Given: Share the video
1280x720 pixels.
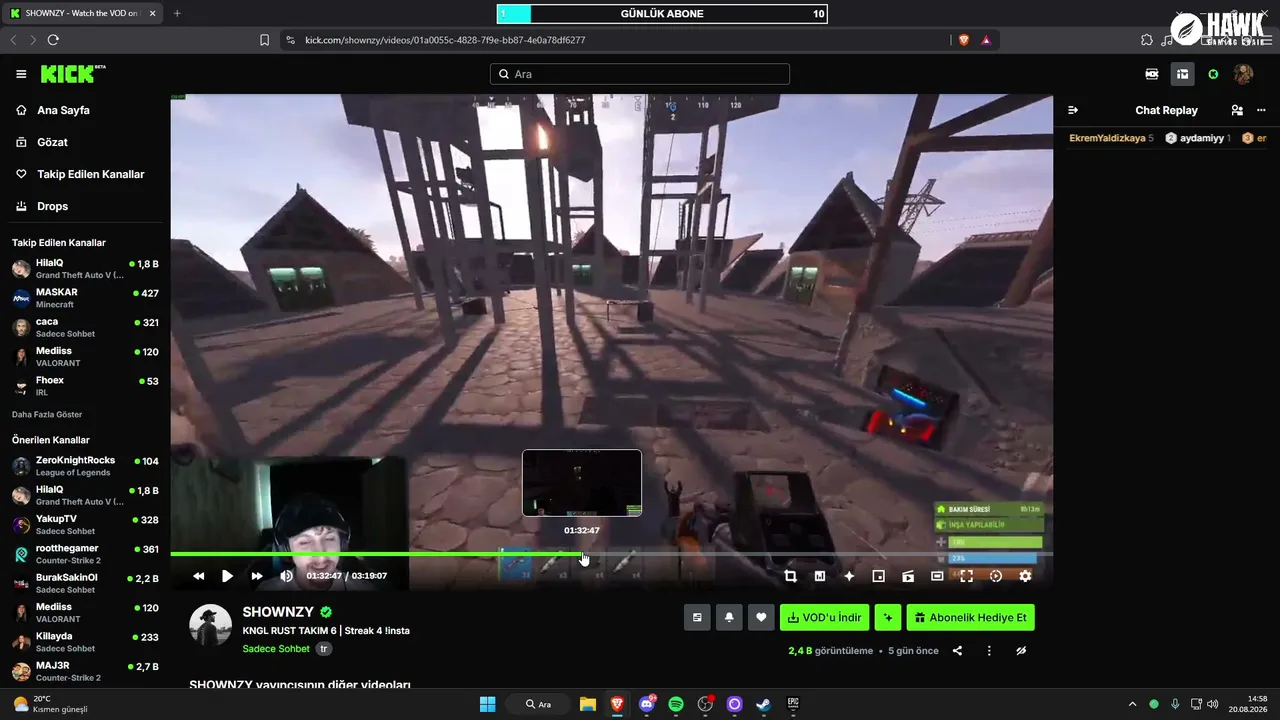Looking at the screenshot, I should (x=957, y=651).
